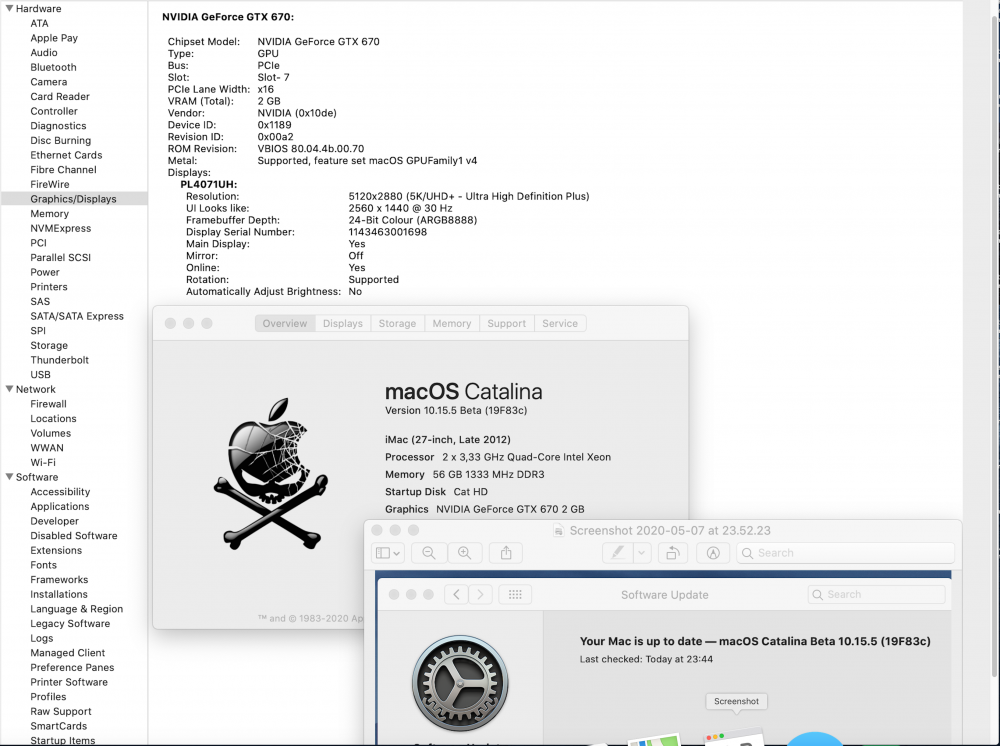
Task: Select Fonts under Software
Action: tap(43, 565)
